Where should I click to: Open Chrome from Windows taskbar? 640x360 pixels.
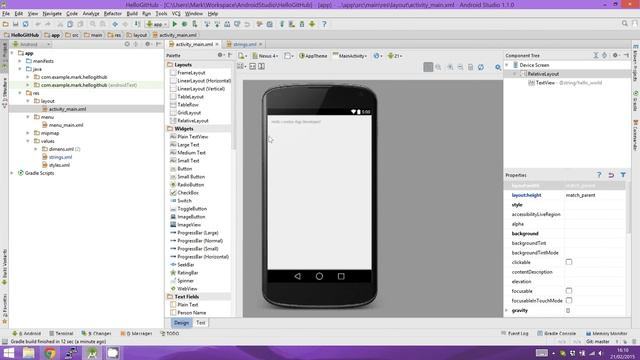click(50, 353)
